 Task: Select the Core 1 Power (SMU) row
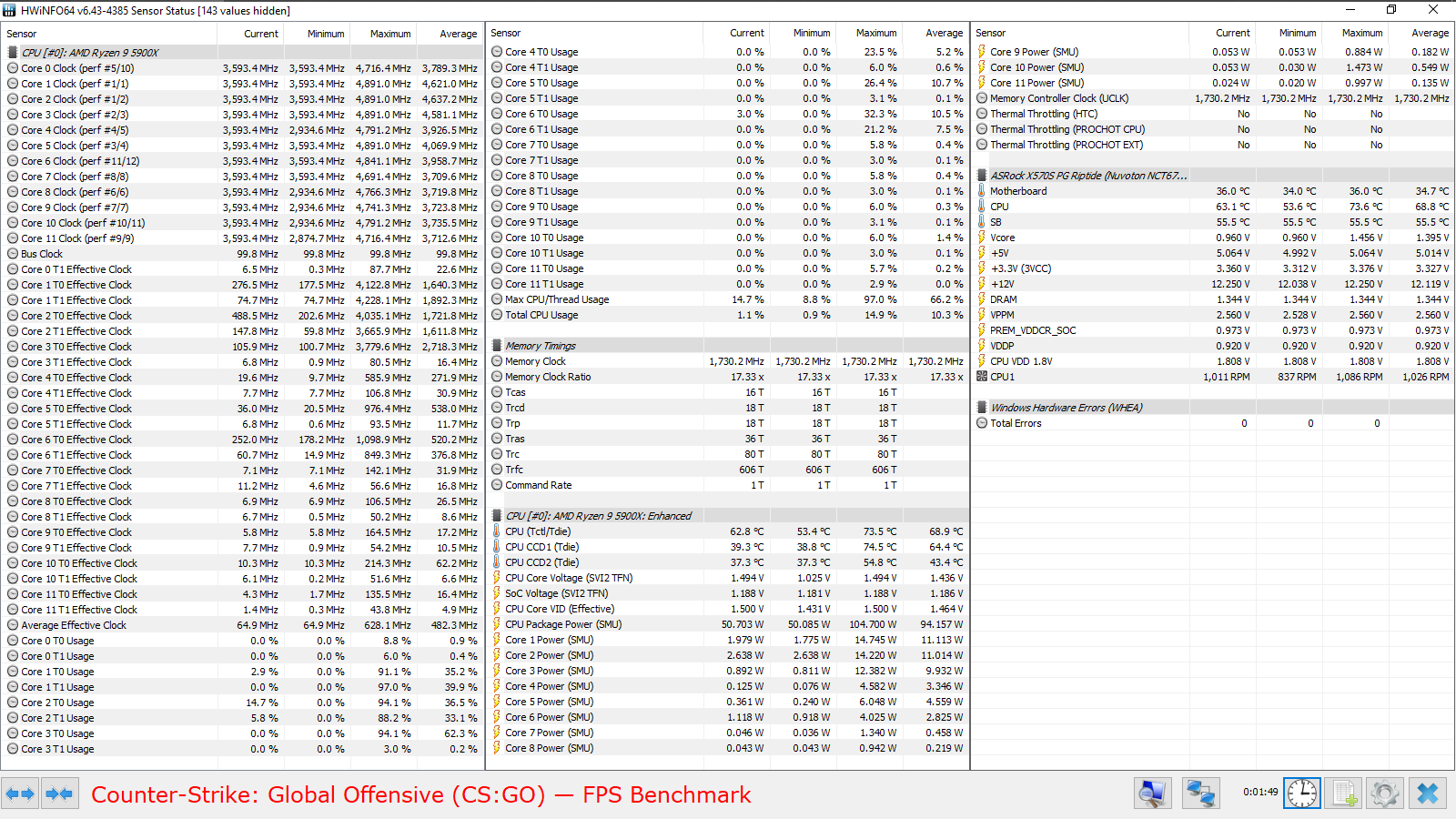coord(727,640)
